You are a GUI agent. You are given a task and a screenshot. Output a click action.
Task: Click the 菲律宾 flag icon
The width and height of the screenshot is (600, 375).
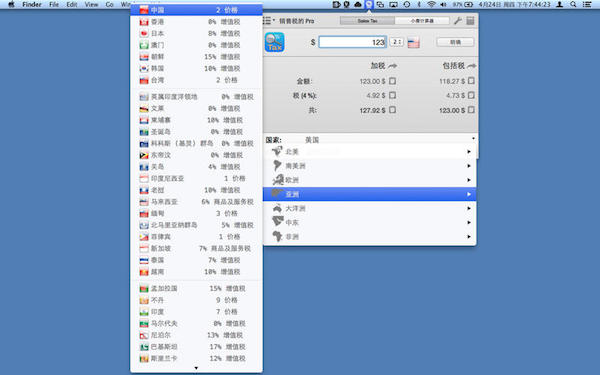(144, 237)
